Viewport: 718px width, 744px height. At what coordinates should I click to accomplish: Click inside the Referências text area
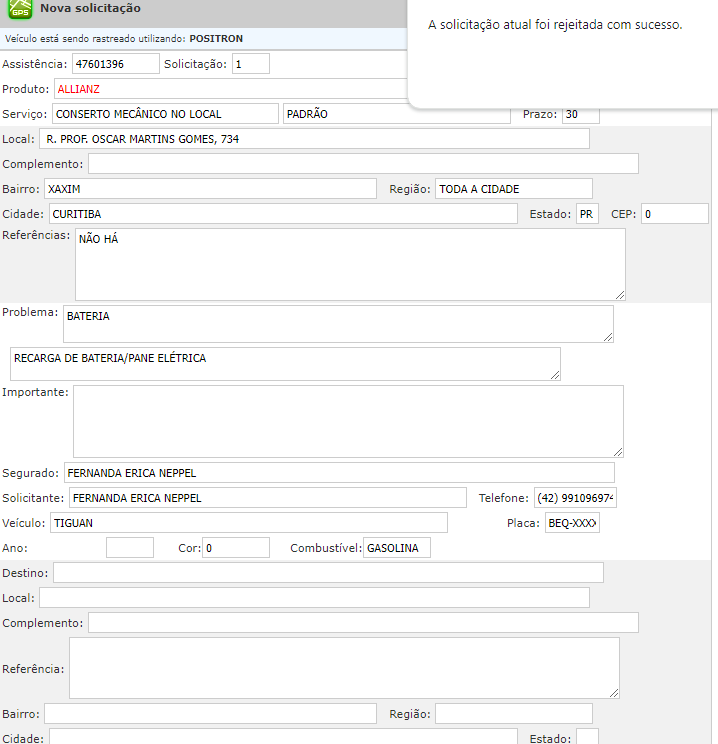tap(350, 264)
